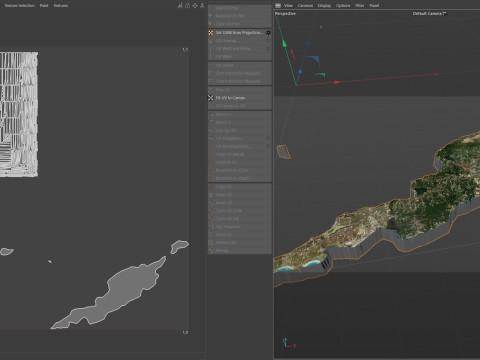Open the Texture Selection menu
The width and height of the screenshot is (480, 360).
tap(20, 6)
